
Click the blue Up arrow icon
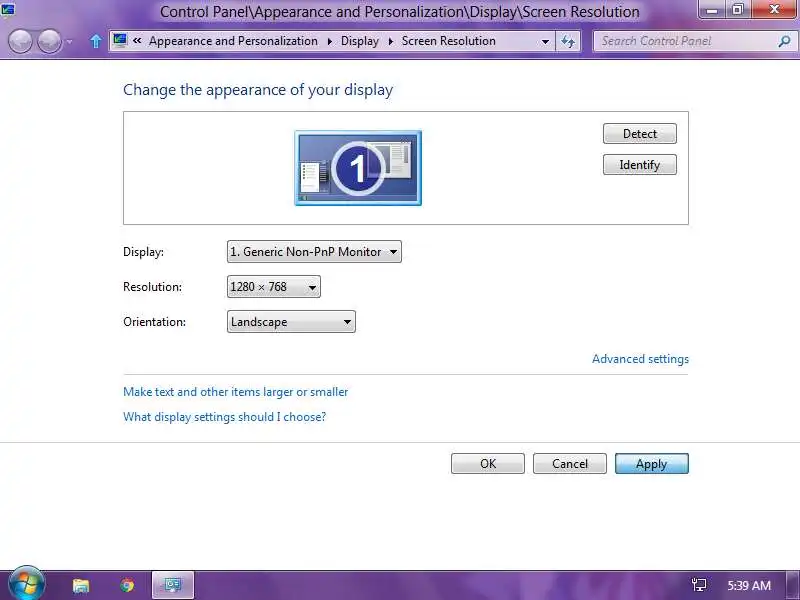pyautogui.click(x=95, y=41)
